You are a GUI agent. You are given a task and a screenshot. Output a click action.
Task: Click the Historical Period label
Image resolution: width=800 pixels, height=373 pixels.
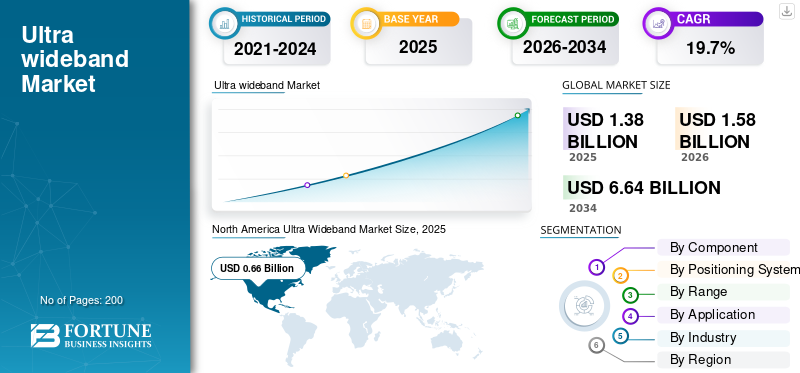[284, 19]
